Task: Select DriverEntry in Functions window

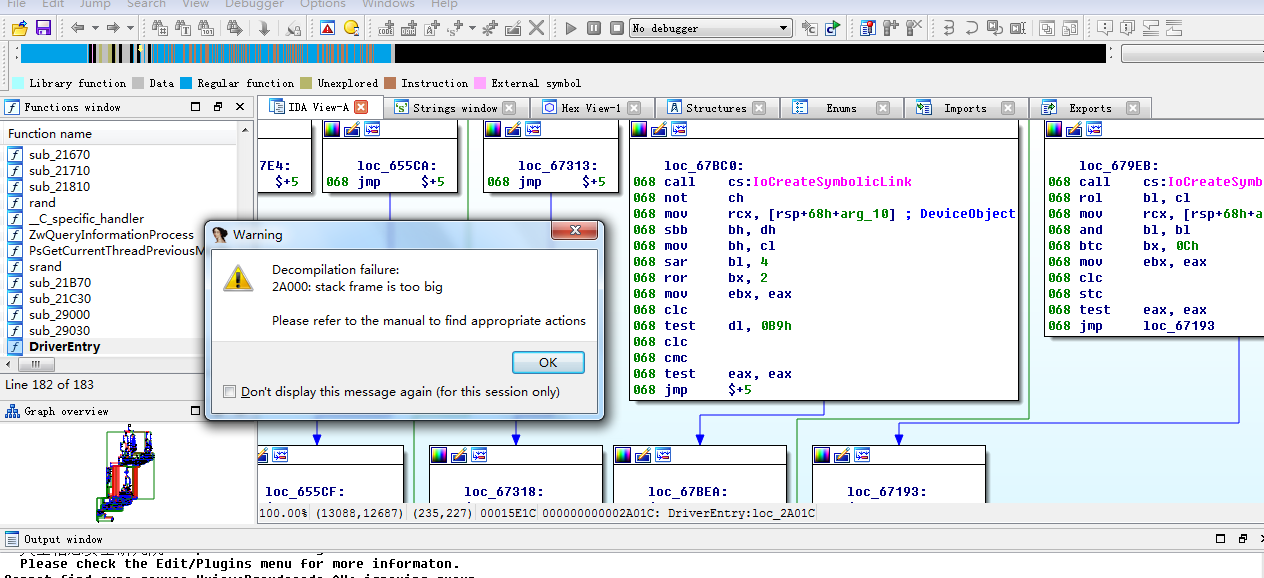Action: (64, 347)
